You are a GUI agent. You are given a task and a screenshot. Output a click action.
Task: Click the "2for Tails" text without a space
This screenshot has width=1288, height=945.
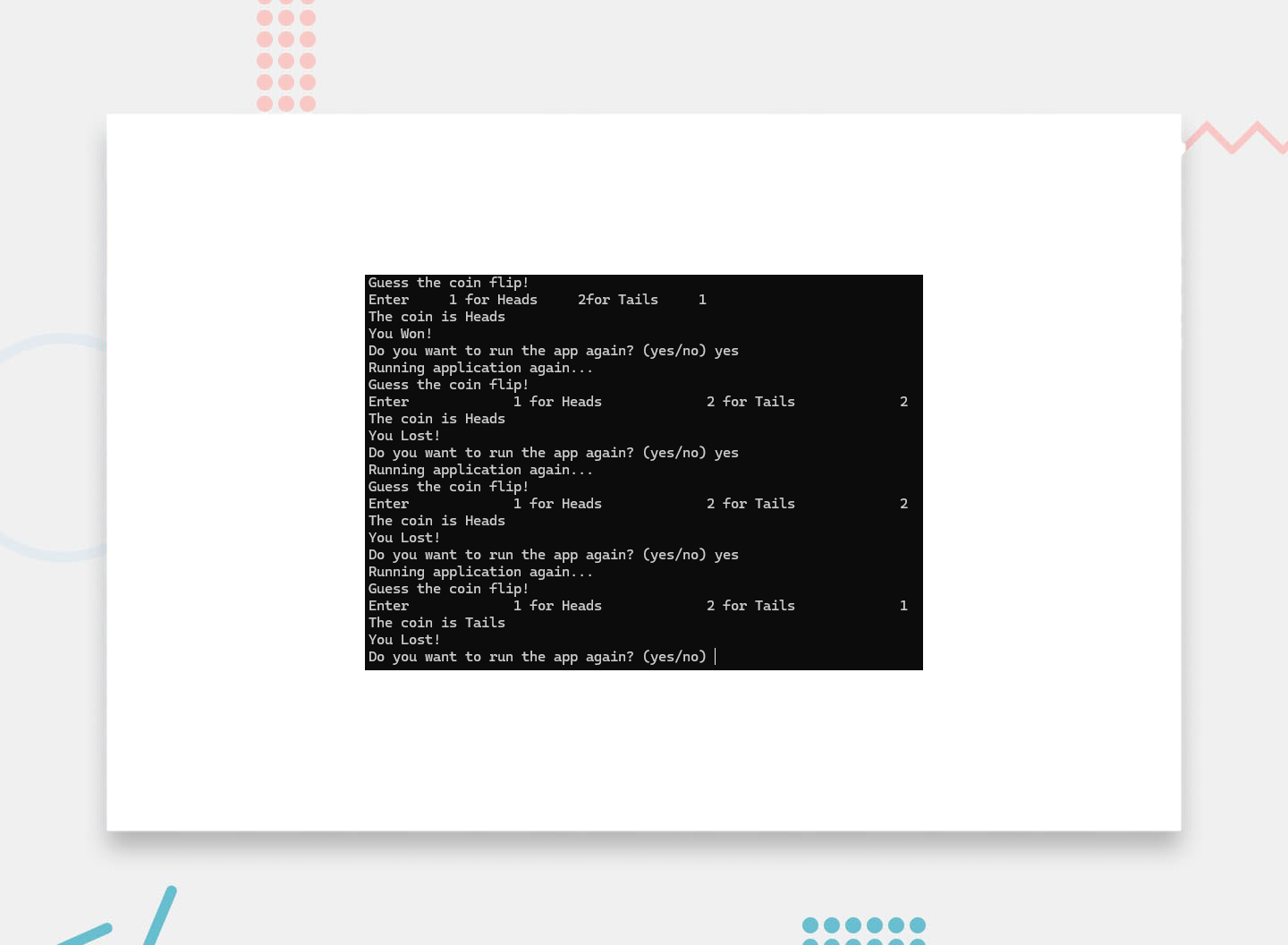[x=617, y=300]
